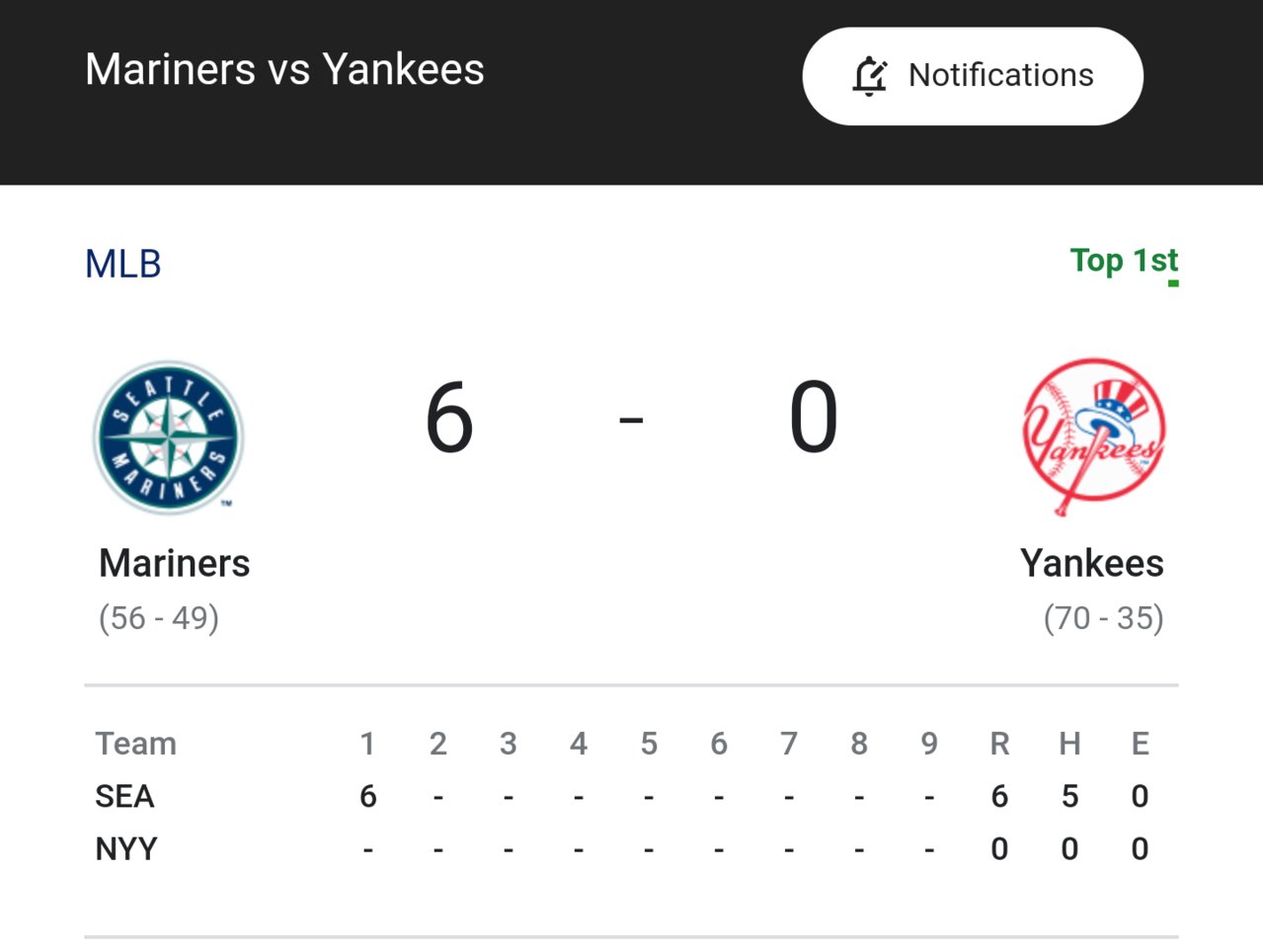This screenshot has width=1263, height=952.
Task: Click the E column header
Action: pyautogui.click(x=1140, y=744)
